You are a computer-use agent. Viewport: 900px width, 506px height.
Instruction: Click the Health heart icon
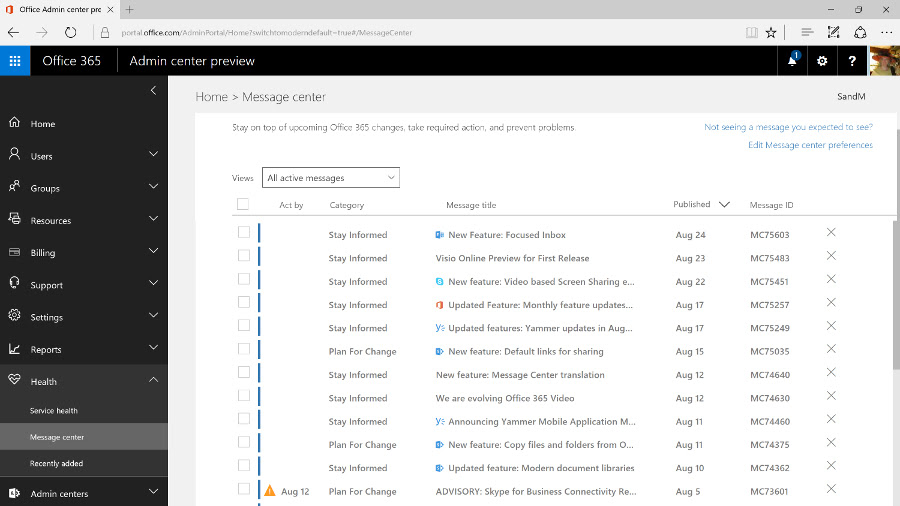pyautogui.click(x=14, y=380)
